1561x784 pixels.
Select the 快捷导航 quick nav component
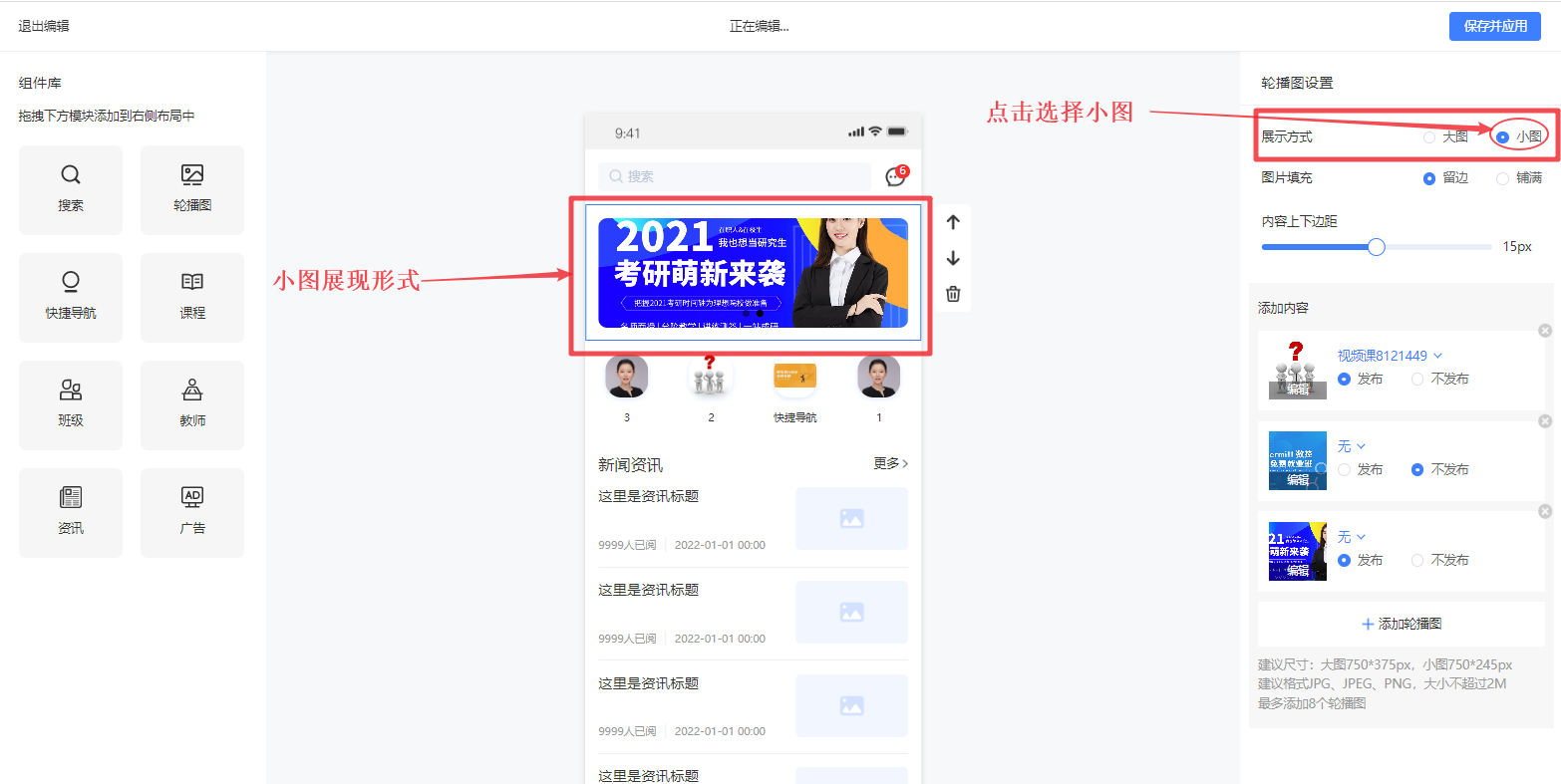pos(71,298)
